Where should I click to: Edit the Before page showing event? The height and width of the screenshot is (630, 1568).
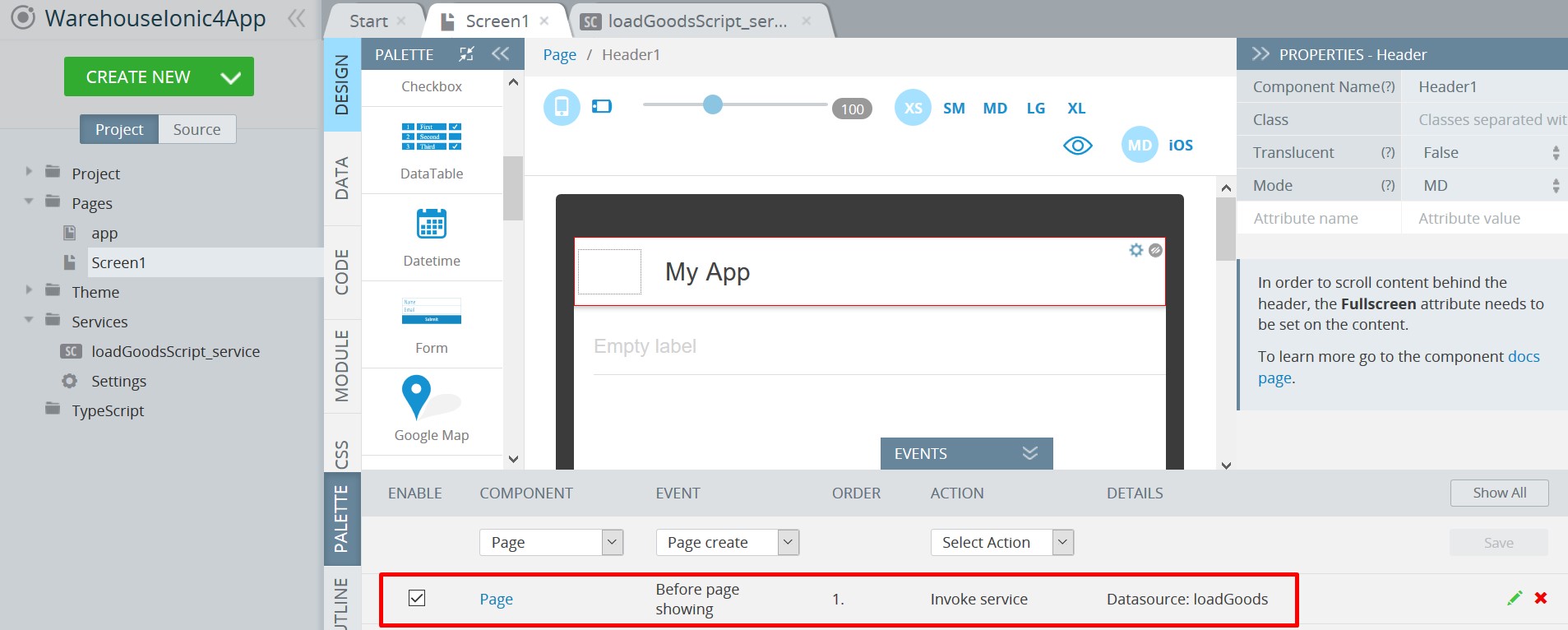pyautogui.click(x=1515, y=598)
